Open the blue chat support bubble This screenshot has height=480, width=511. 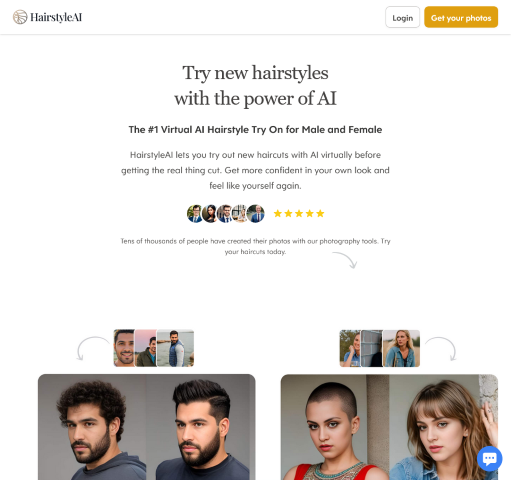click(x=489, y=458)
